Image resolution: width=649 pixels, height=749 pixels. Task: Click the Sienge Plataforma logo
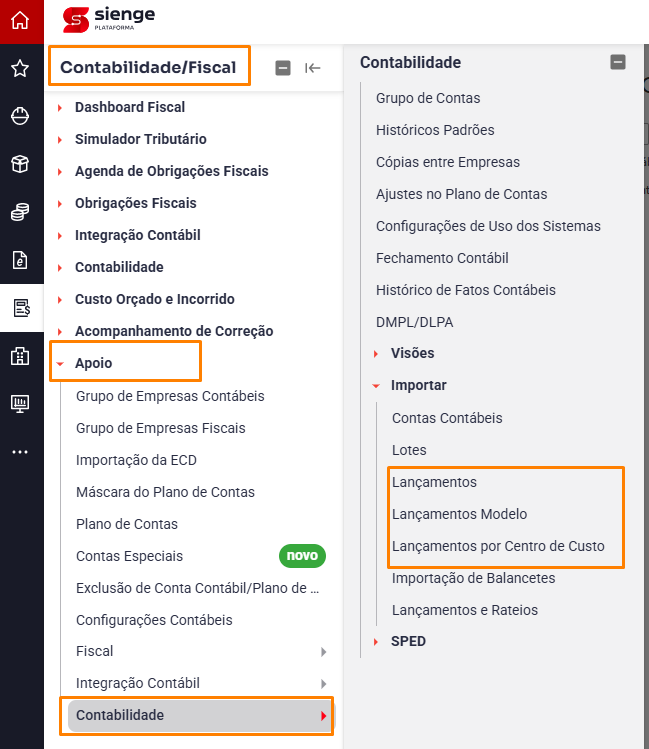pos(109,19)
